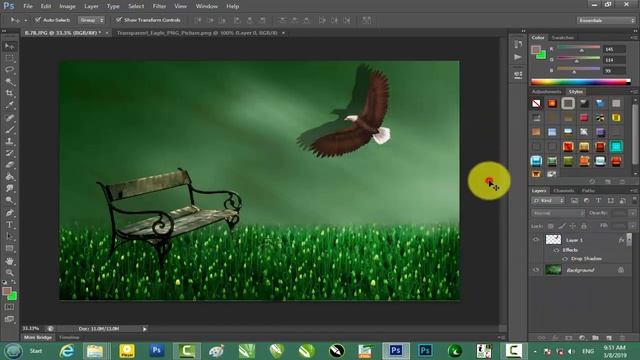This screenshot has width=640, height=360.
Task: Open the Fill slider arrow
Action: click(x=633, y=226)
